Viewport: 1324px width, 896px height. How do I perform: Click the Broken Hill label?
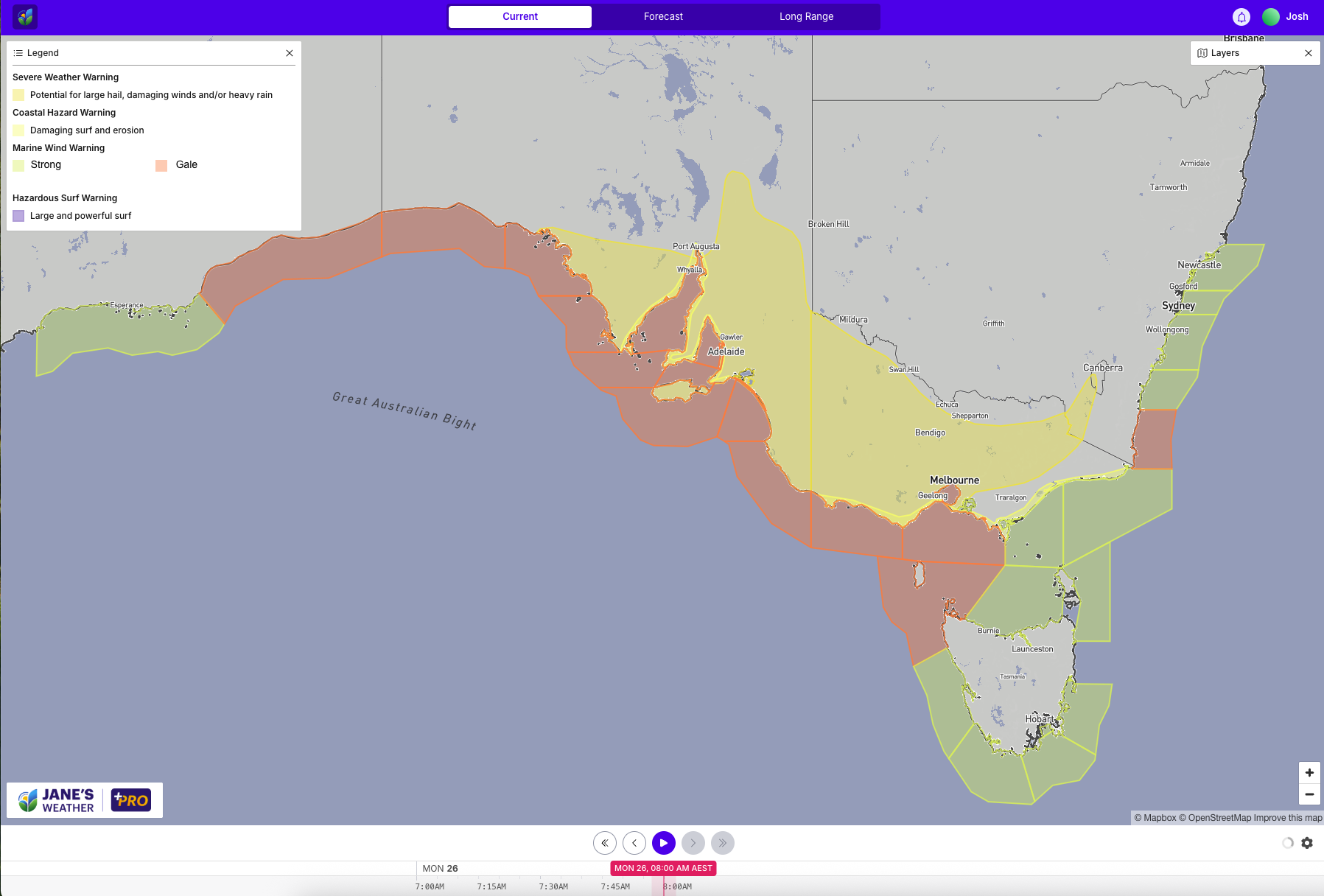828,224
